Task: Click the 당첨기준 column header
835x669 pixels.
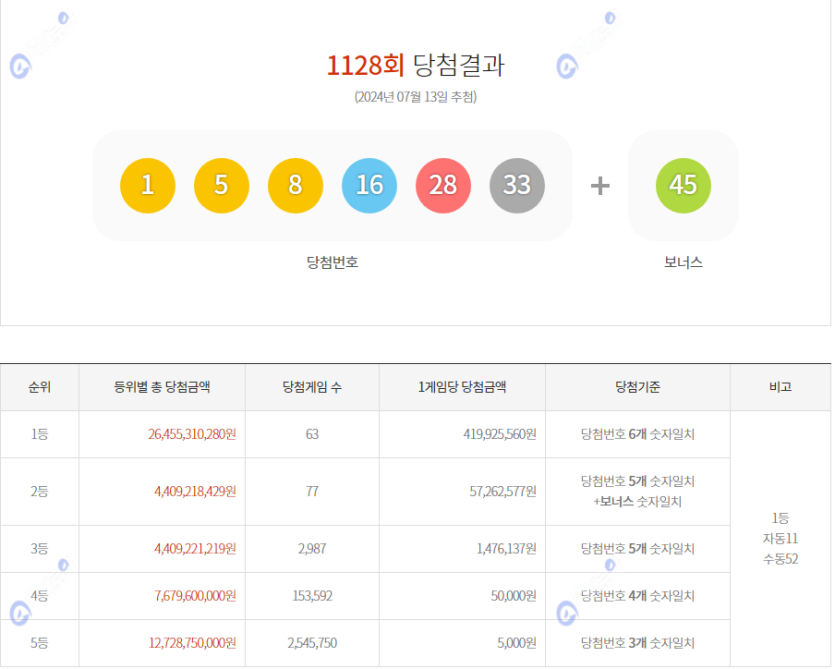Action: pos(638,387)
